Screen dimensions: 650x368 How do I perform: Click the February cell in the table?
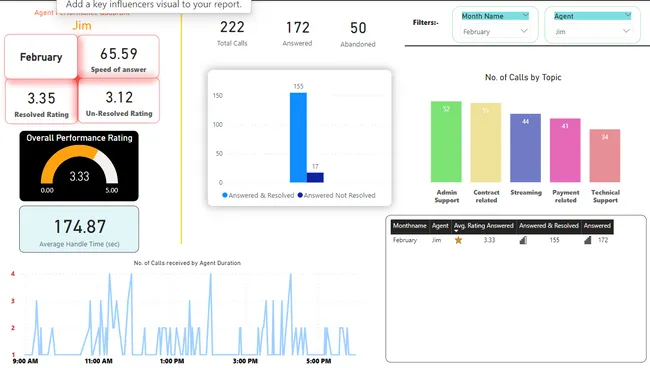coord(405,240)
